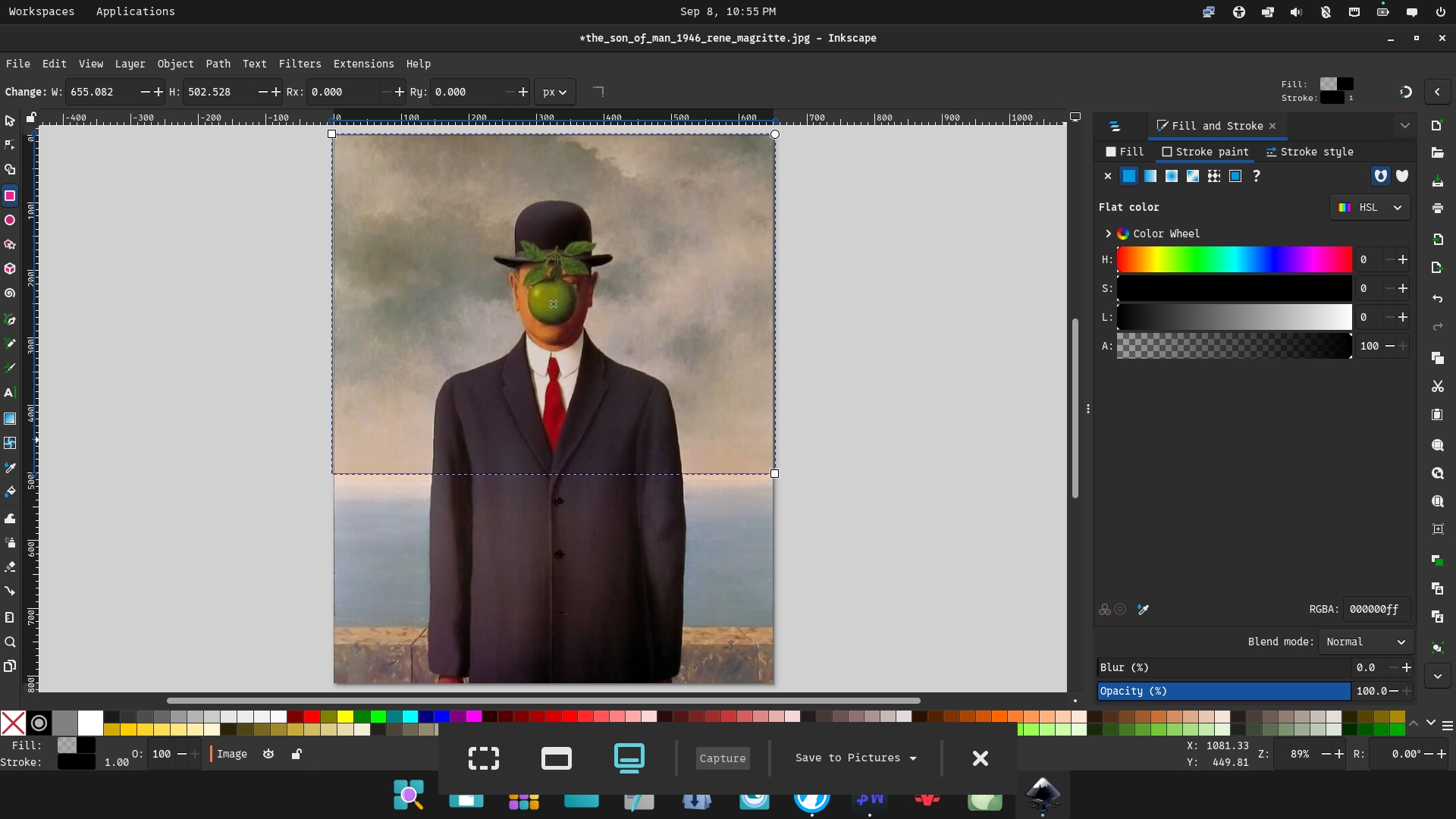Open the Blend mode Normal dropdown
This screenshot has height=819, width=1456.
[1366, 642]
